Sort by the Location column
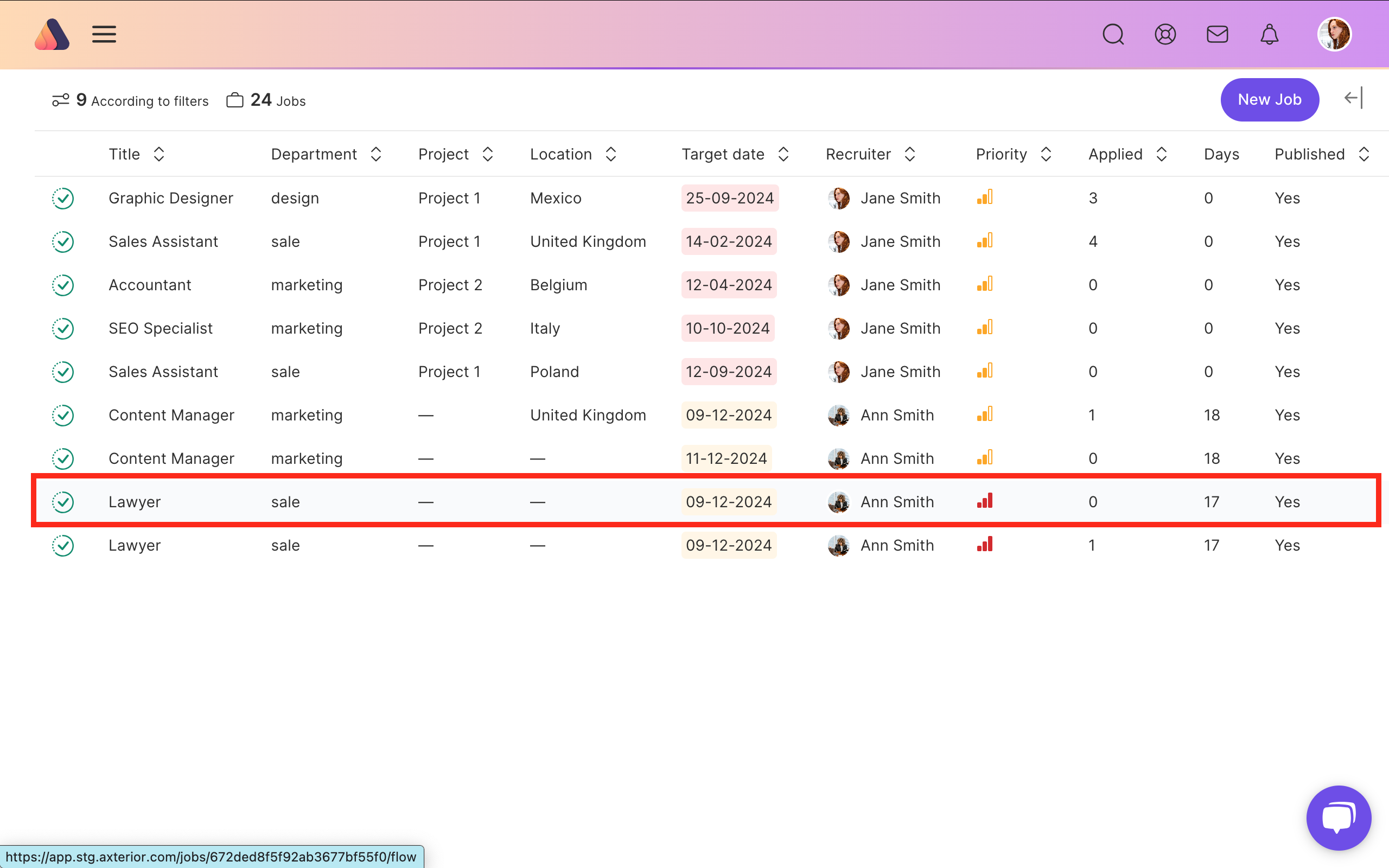 point(611,154)
